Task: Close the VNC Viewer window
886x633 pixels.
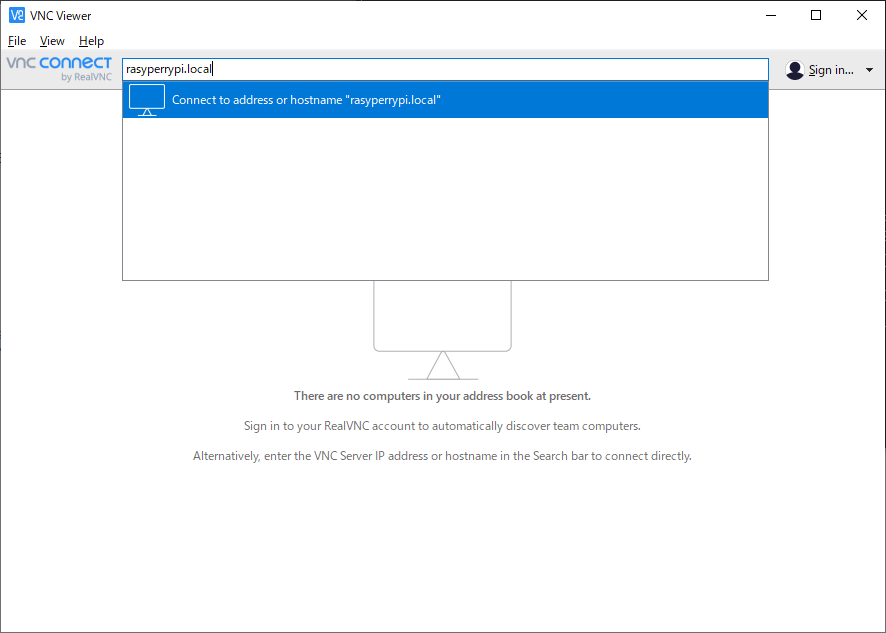Action: pos(862,15)
